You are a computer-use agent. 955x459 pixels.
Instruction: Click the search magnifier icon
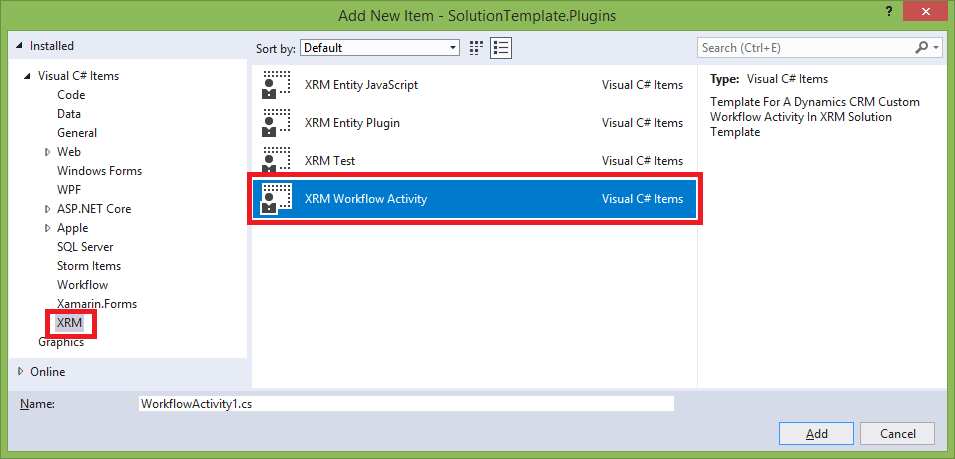922,47
